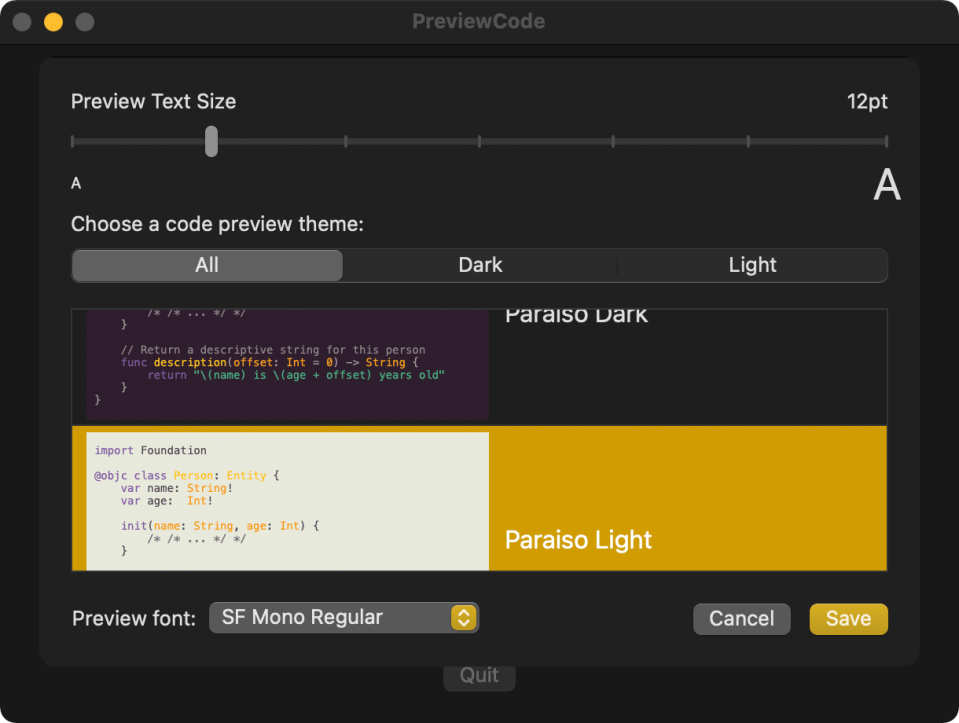
Task: Click the Paraiso Dark theme name
Action: 576,316
